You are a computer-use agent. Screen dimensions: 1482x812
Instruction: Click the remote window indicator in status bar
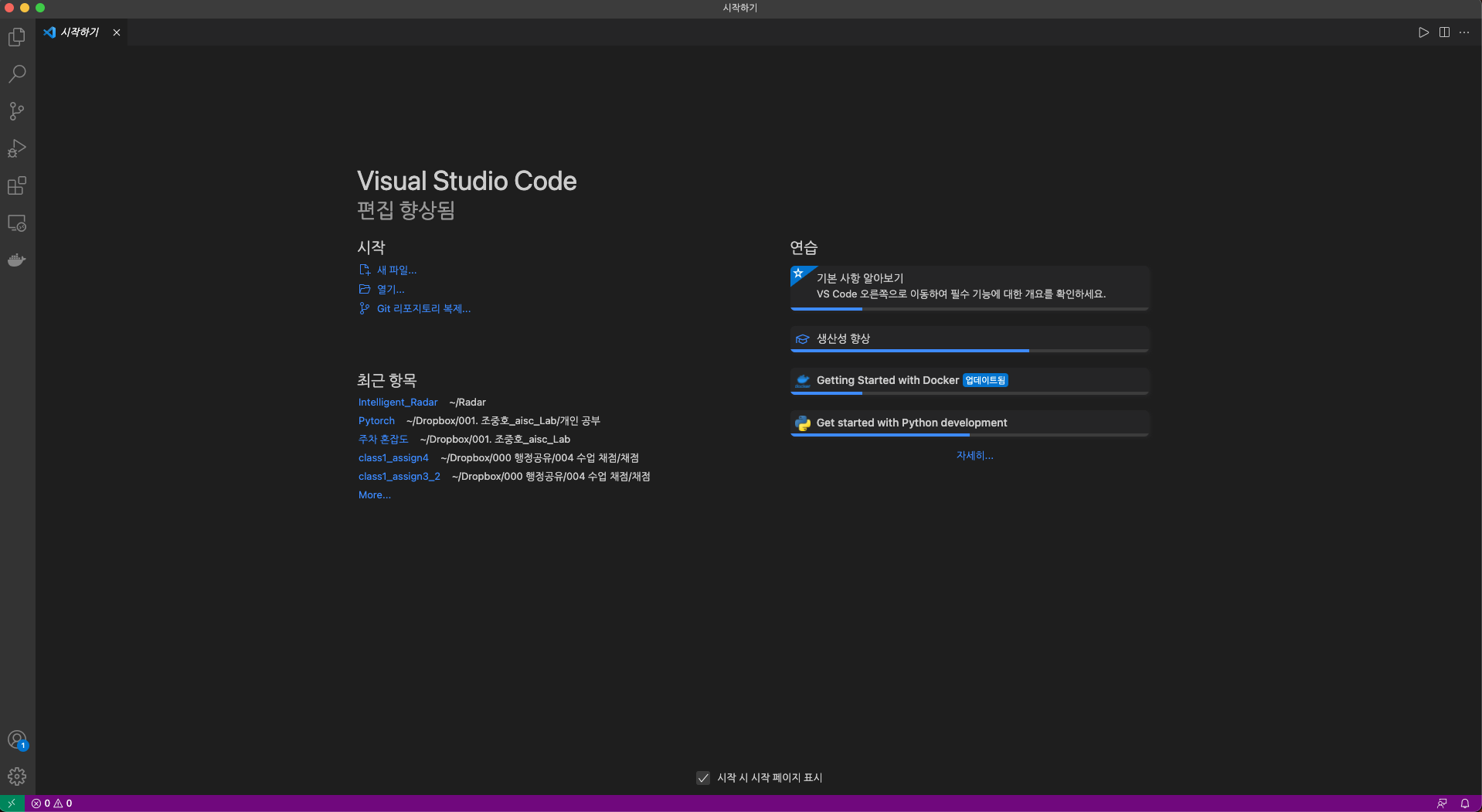tap(12, 804)
